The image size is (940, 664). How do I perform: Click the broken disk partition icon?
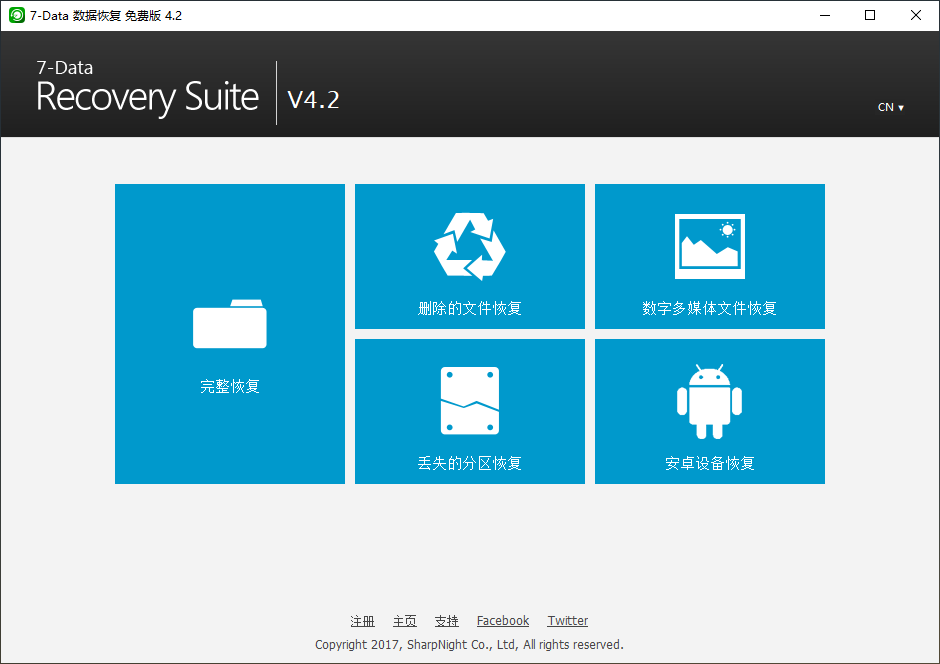tap(469, 400)
